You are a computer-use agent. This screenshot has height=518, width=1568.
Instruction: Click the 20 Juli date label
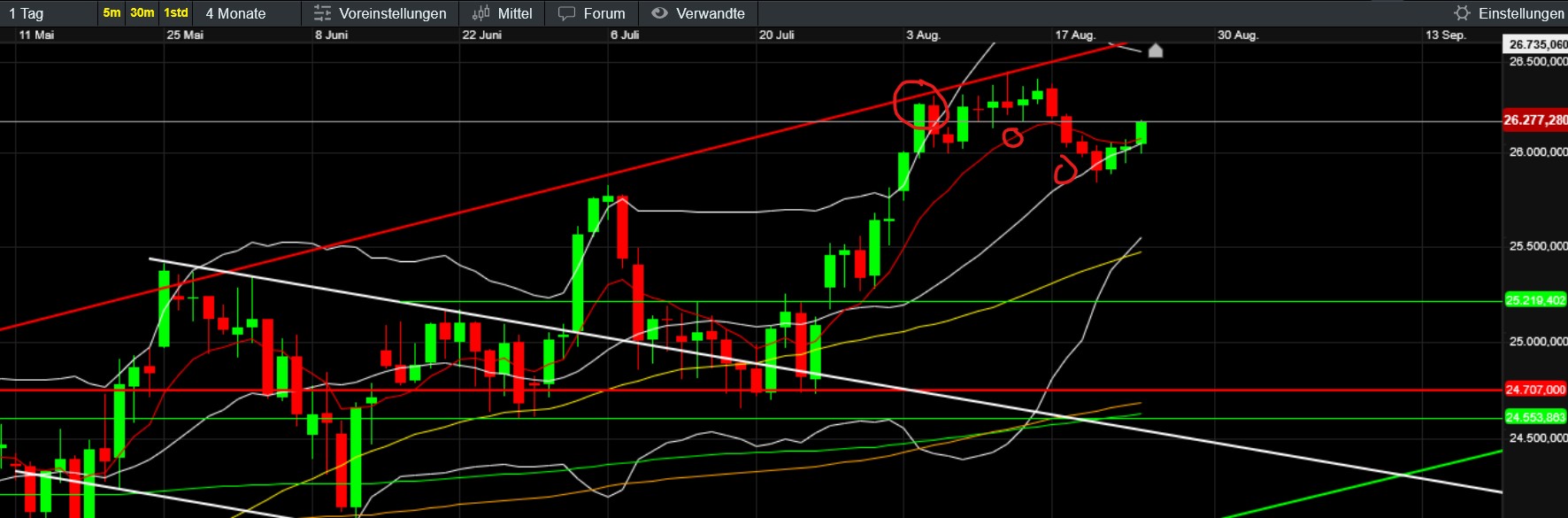point(777,35)
